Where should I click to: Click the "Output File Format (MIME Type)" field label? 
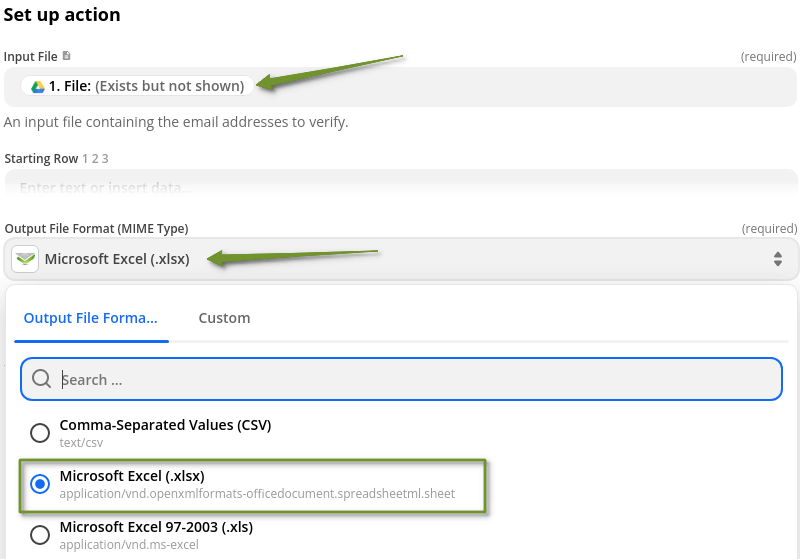pyautogui.click(x=96, y=228)
